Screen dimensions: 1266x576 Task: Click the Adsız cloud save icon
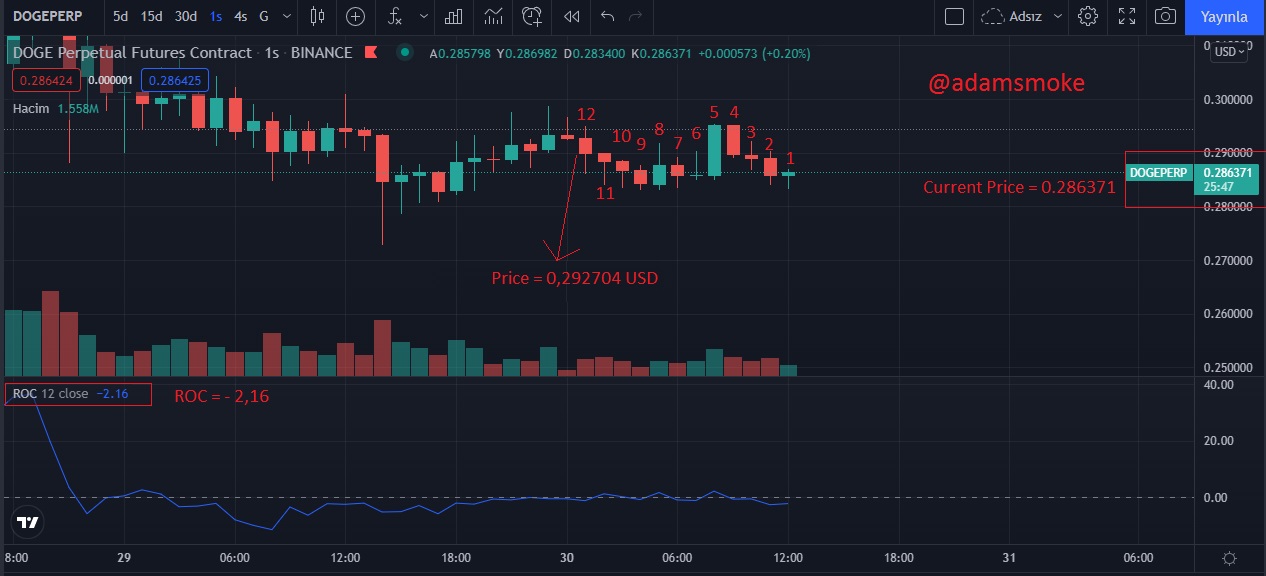(993, 16)
